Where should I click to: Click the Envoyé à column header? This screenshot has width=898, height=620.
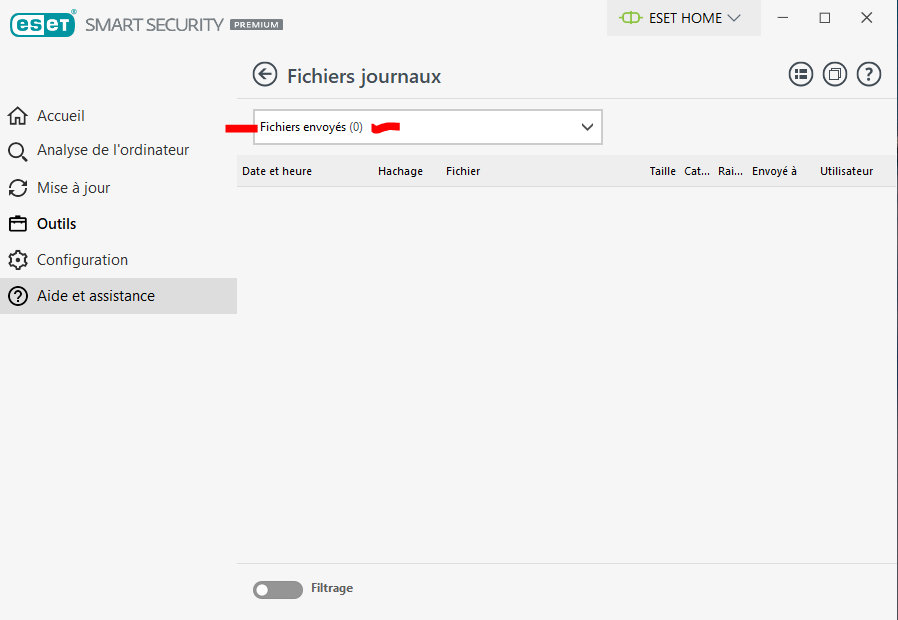point(774,171)
